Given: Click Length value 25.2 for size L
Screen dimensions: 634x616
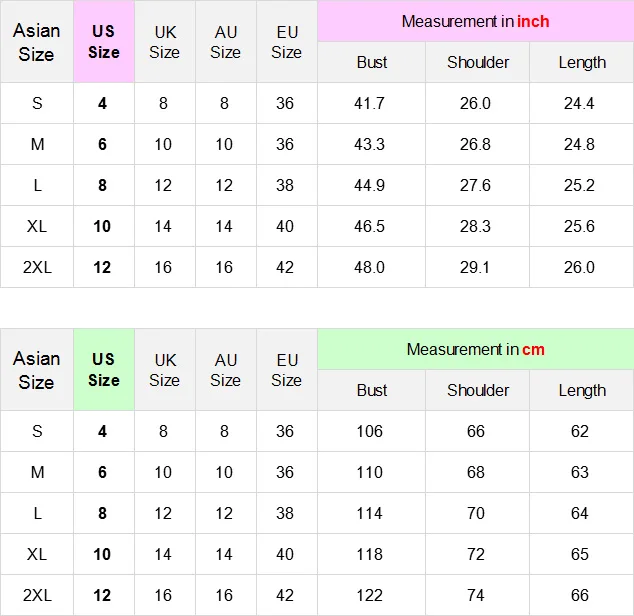Looking at the screenshot, I should click(580, 185).
